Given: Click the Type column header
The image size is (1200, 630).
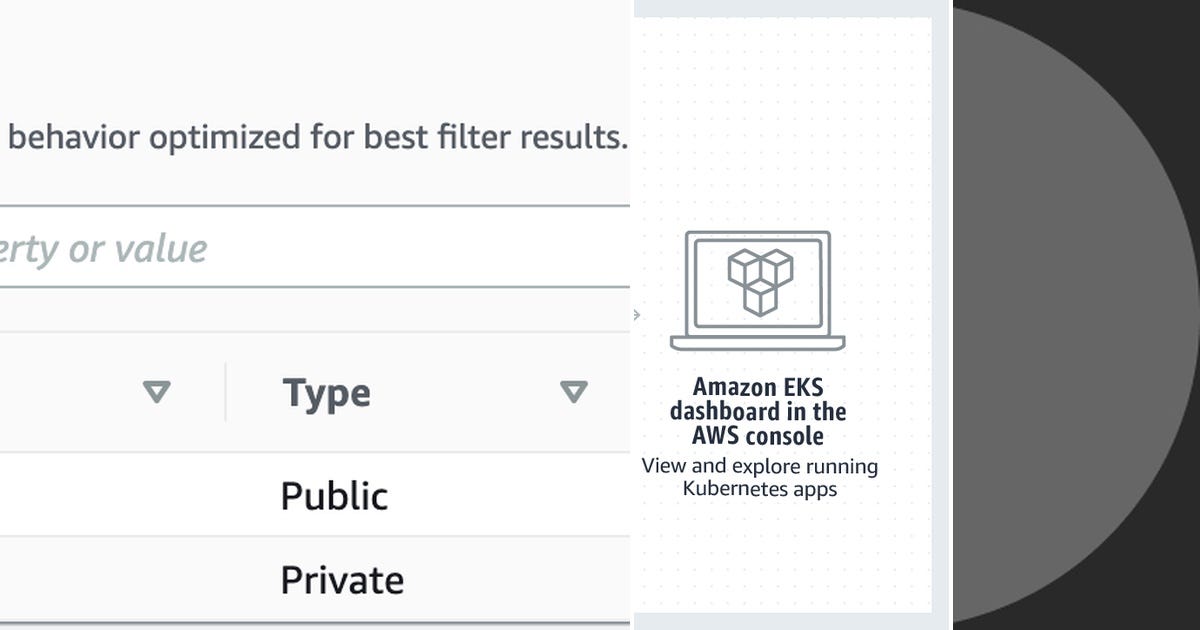Looking at the screenshot, I should click(x=328, y=393).
